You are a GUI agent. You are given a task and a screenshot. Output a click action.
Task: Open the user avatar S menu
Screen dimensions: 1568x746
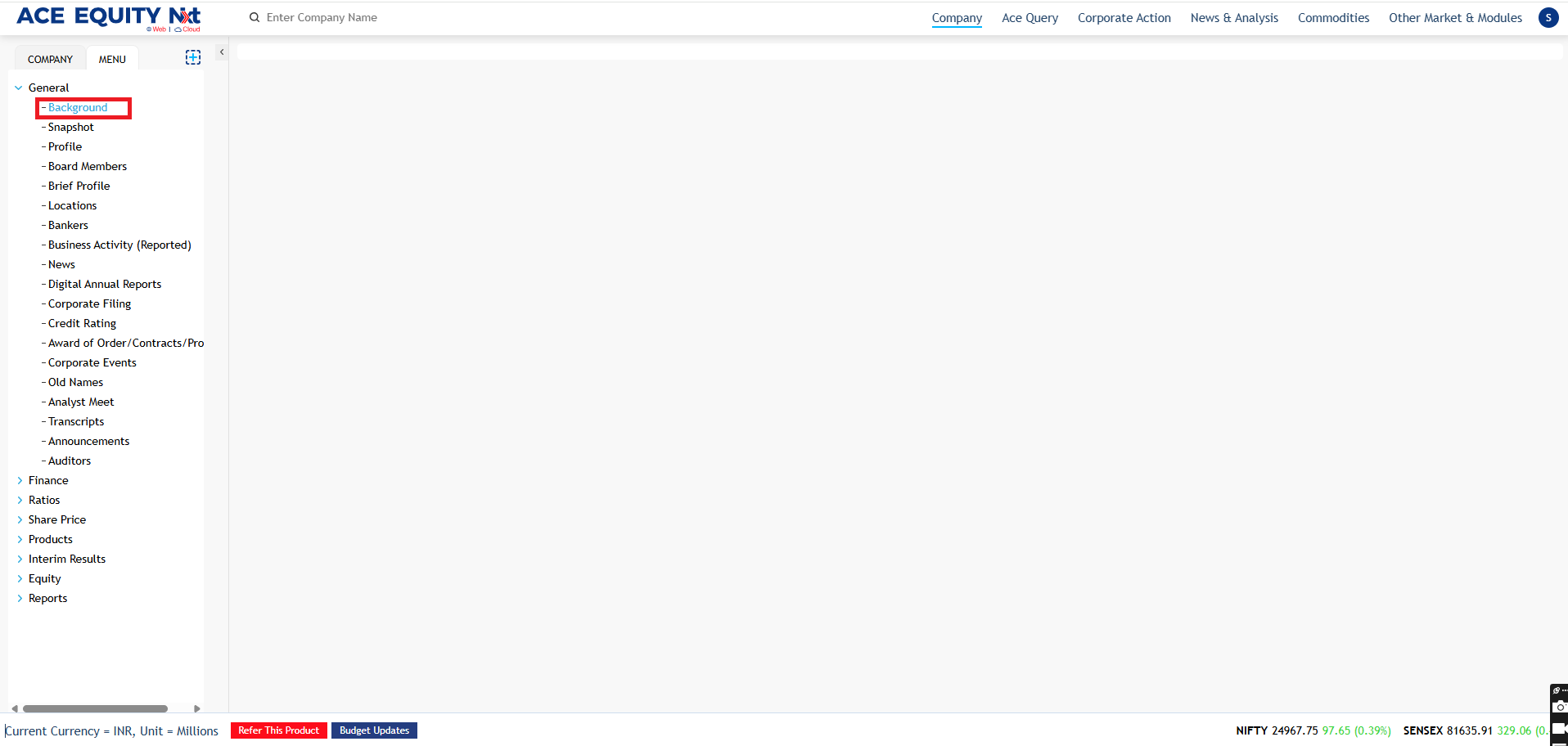pos(1548,18)
